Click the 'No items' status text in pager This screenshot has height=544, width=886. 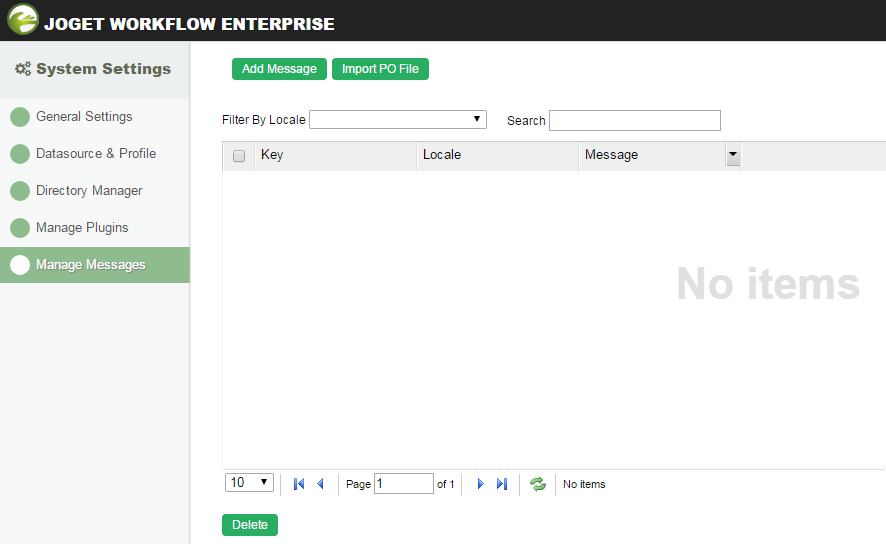[x=584, y=484]
